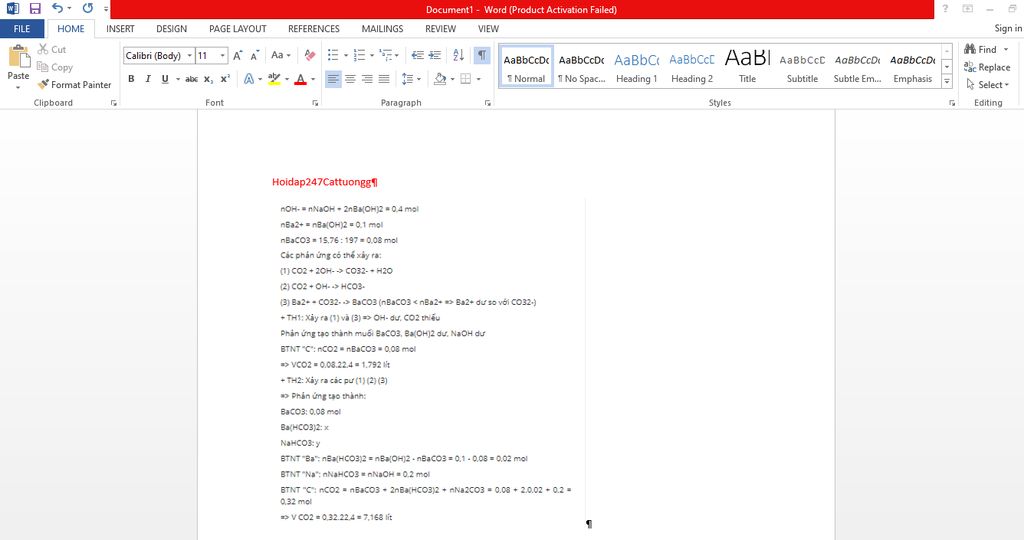Viewport: 1024px width, 540px height.
Task: Expand the Styles gallery More arrow
Action: (947, 81)
